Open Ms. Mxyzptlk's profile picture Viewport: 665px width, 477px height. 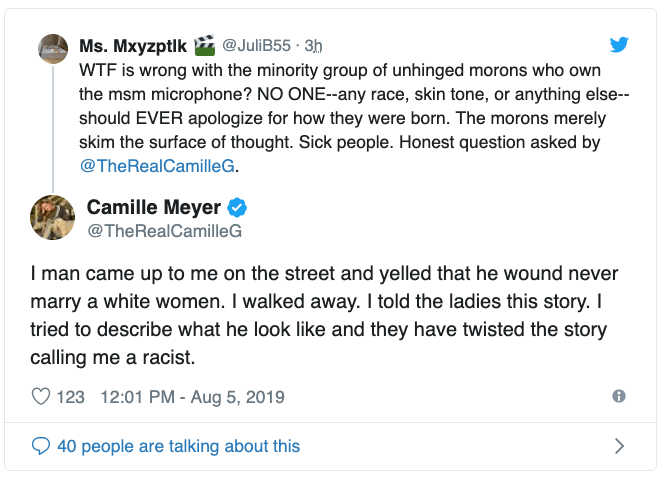point(52,47)
